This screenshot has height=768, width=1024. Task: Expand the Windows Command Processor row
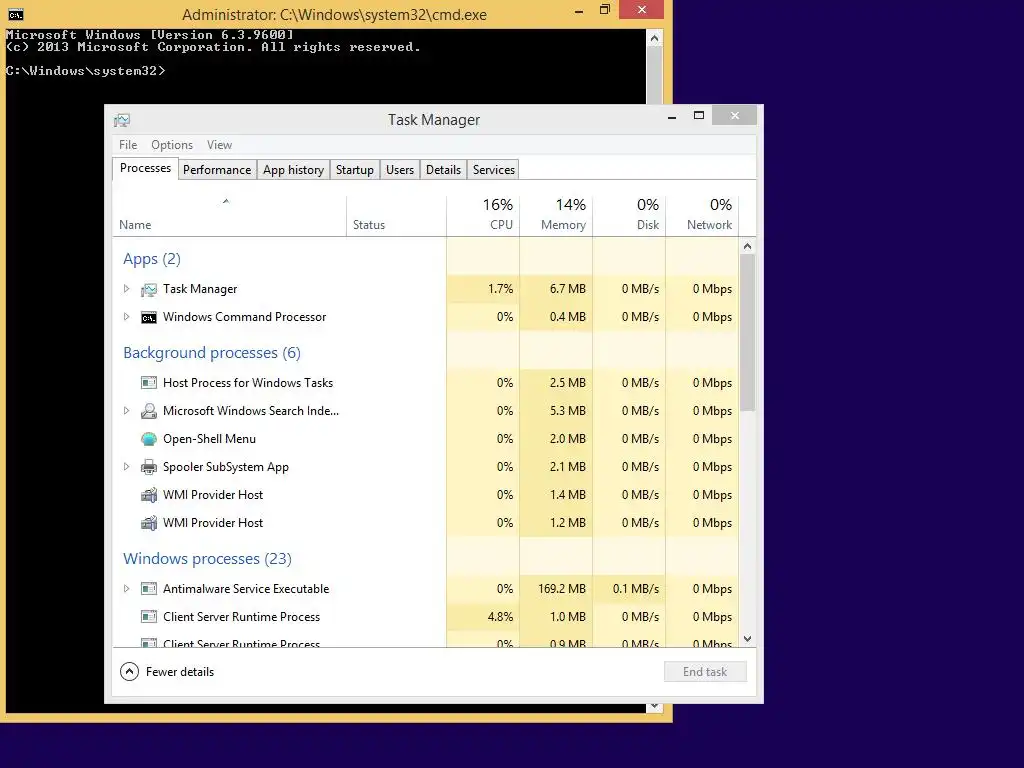127,317
